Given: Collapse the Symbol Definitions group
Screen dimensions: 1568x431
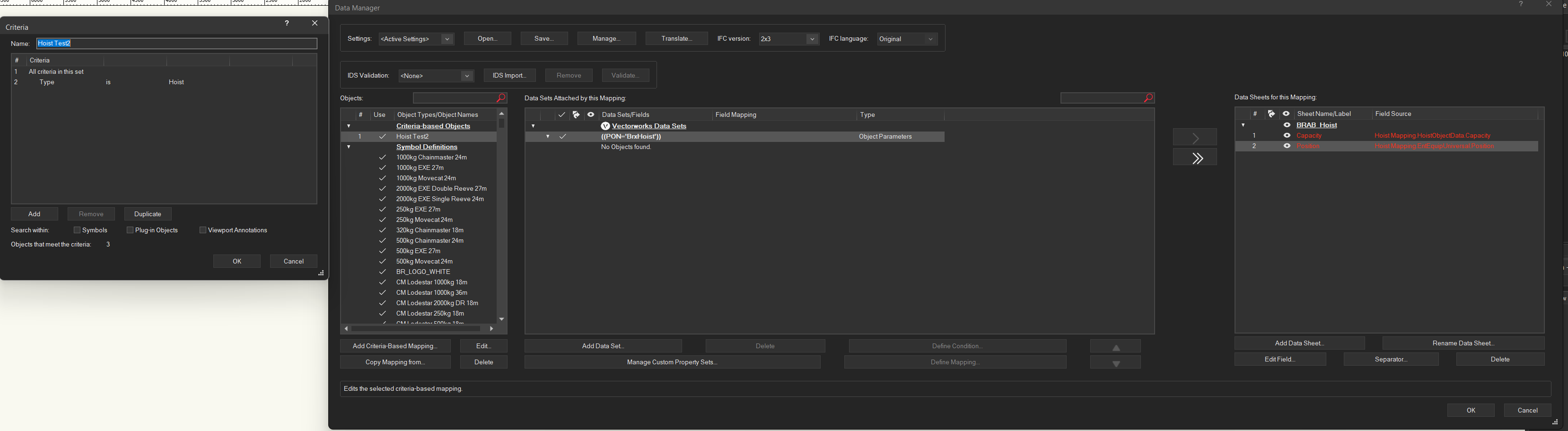Looking at the screenshot, I should pos(349,147).
